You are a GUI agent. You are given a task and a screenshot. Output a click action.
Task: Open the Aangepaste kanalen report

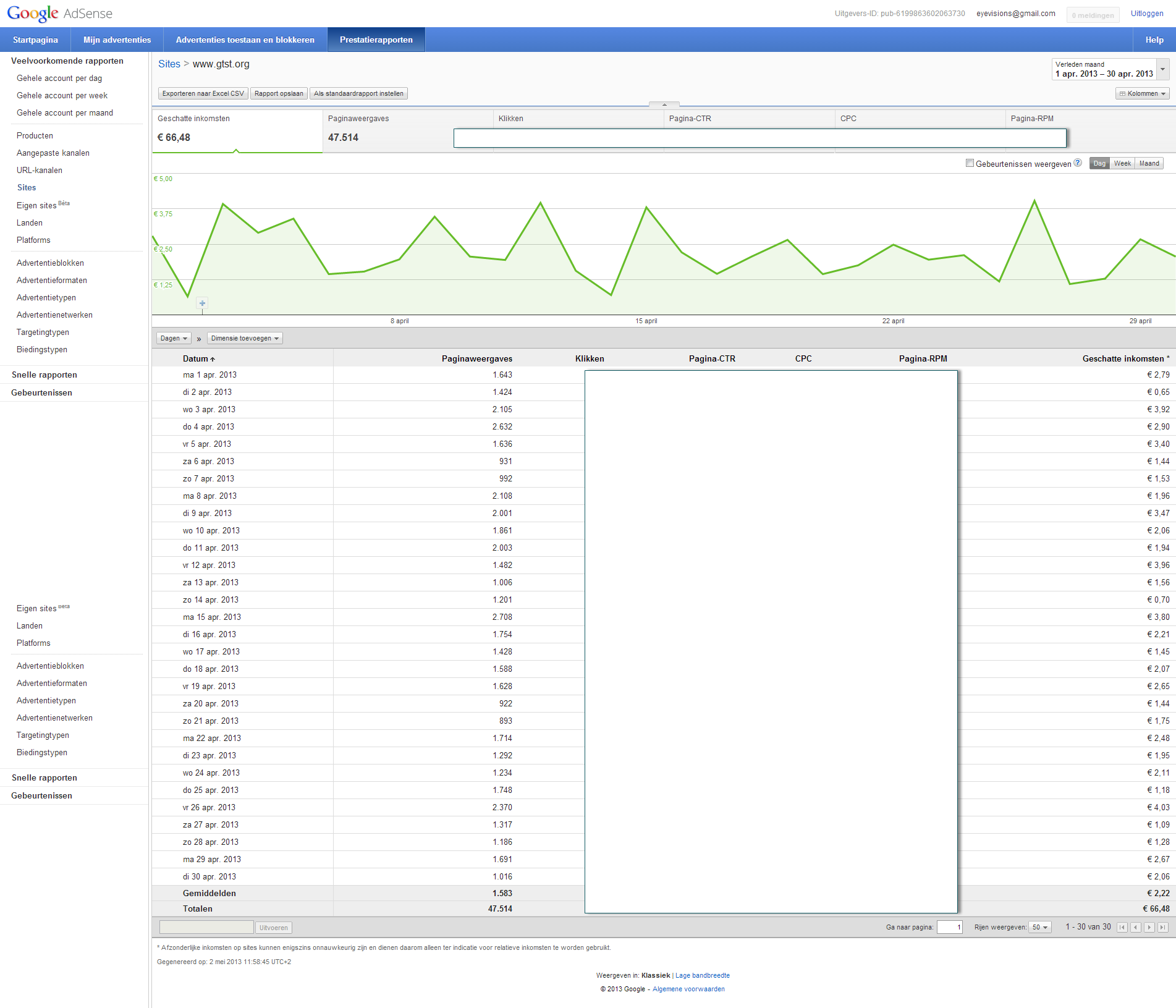[53, 153]
